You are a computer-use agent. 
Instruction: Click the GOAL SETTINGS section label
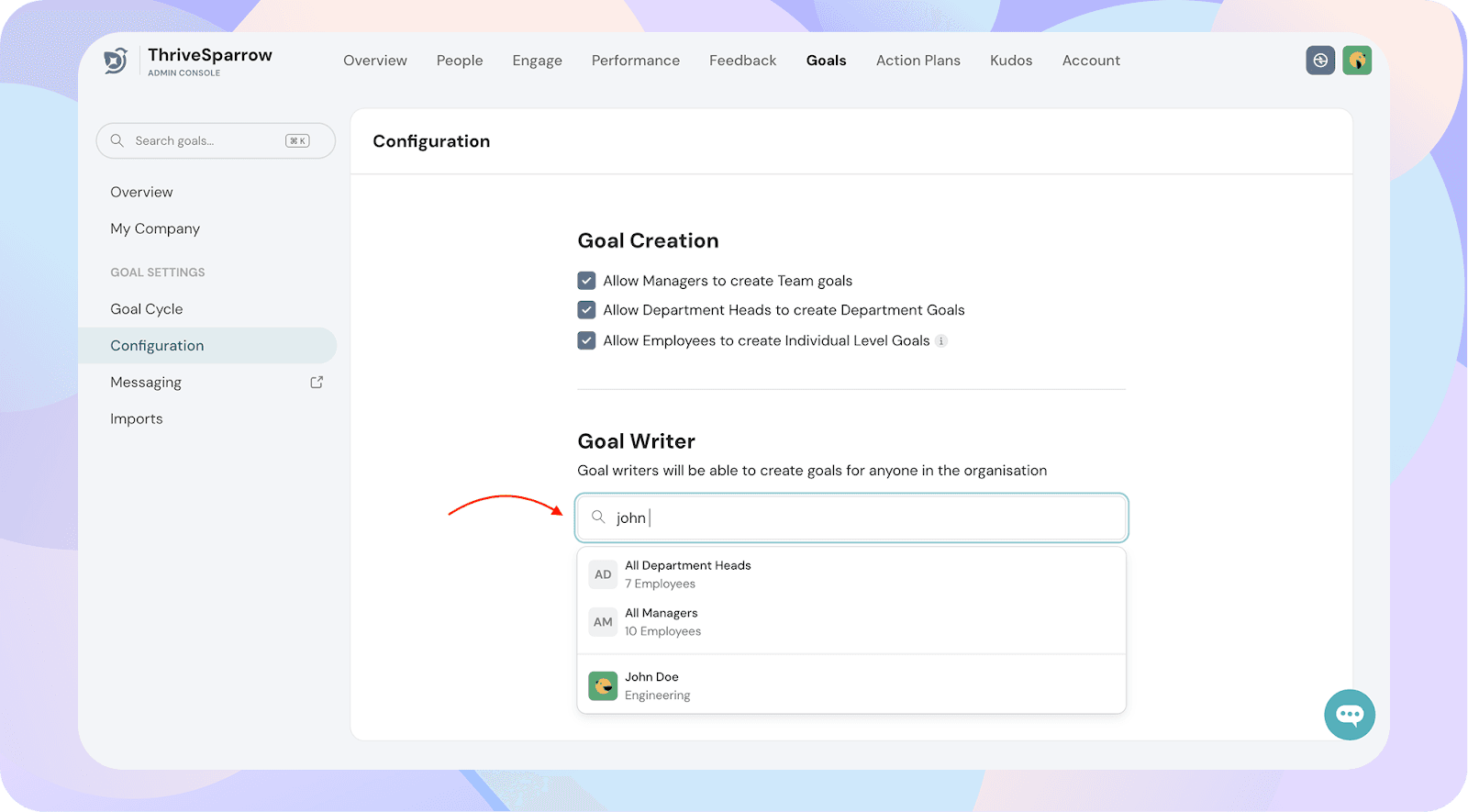[158, 273]
